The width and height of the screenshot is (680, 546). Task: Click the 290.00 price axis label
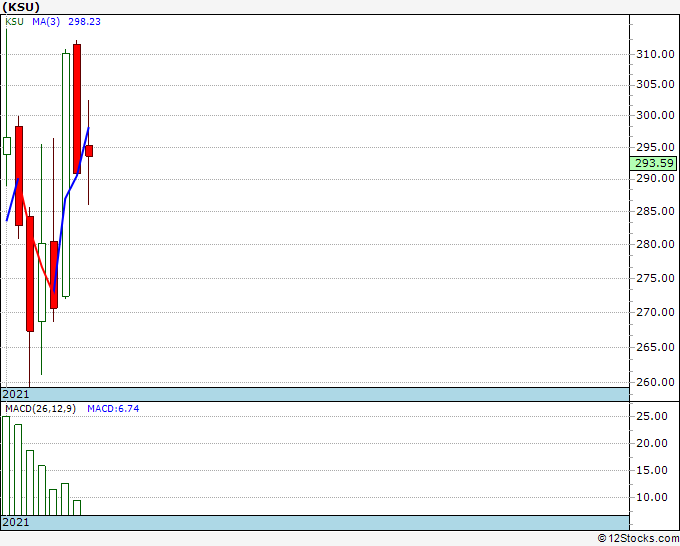point(655,178)
